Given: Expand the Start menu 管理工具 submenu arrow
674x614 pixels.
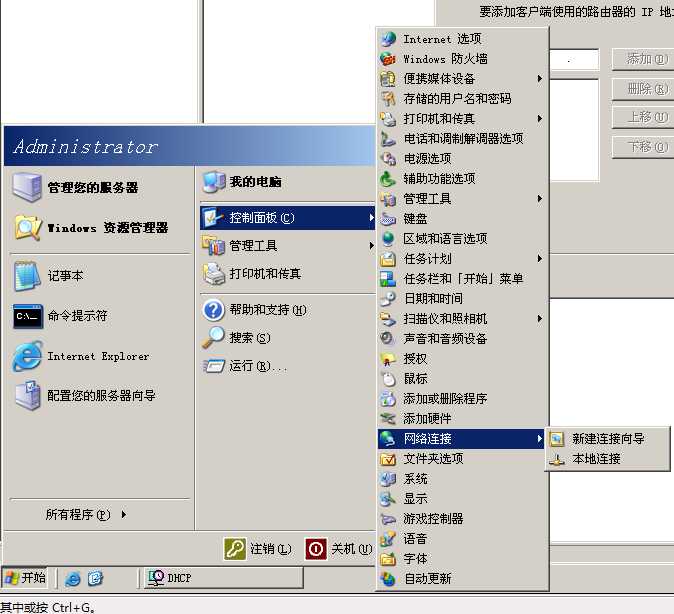Looking at the screenshot, I should [x=371, y=246].
